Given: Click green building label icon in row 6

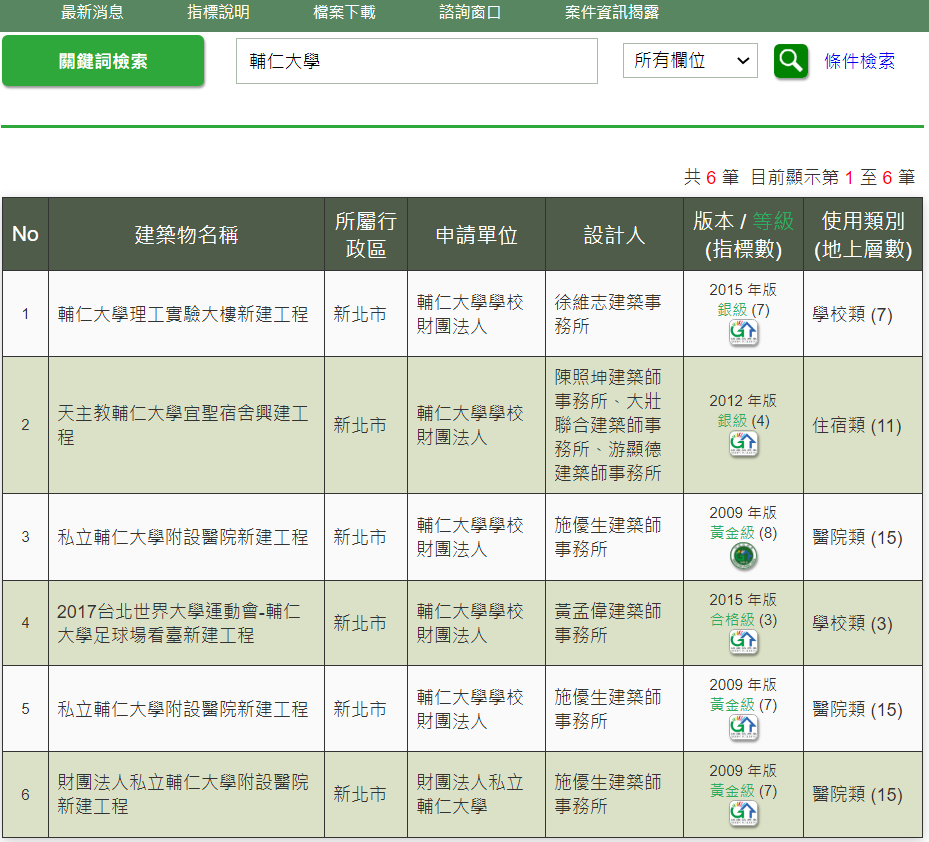Looking at the screenshot, I should click(743, 812).
